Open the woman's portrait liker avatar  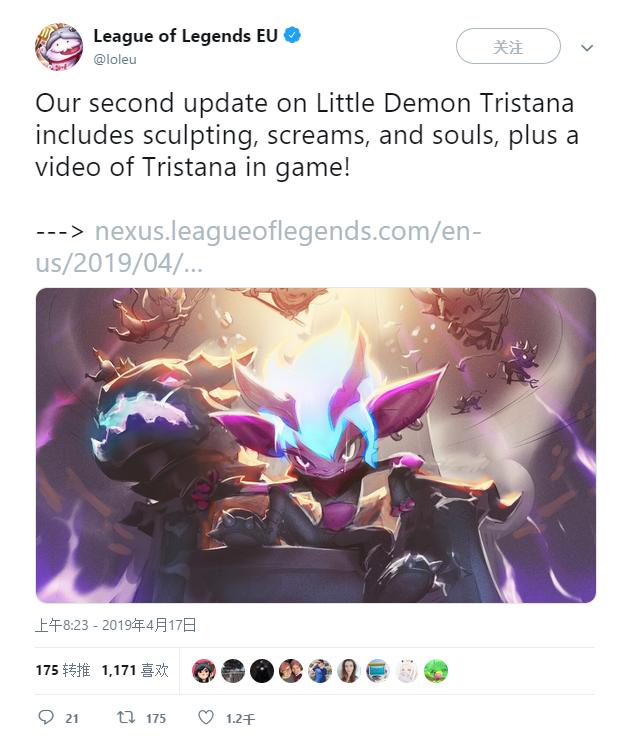[349, 671]
